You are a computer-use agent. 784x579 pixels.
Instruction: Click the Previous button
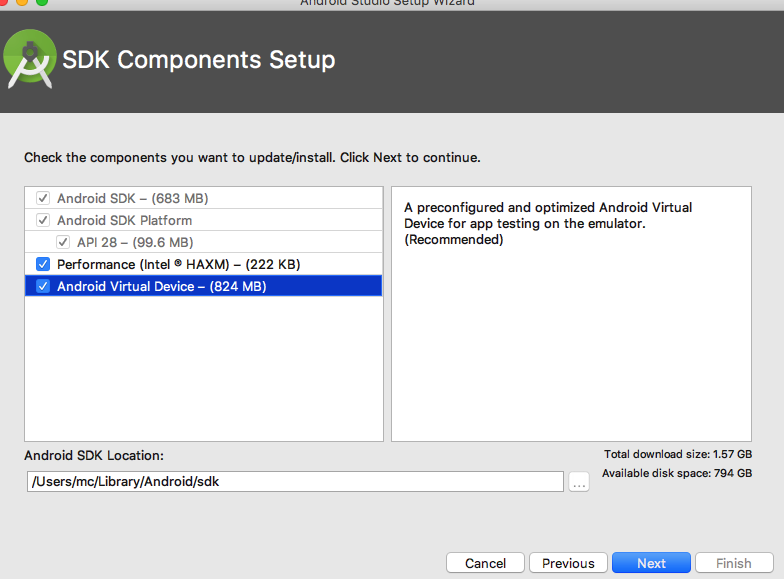click(x=568, y=563)
